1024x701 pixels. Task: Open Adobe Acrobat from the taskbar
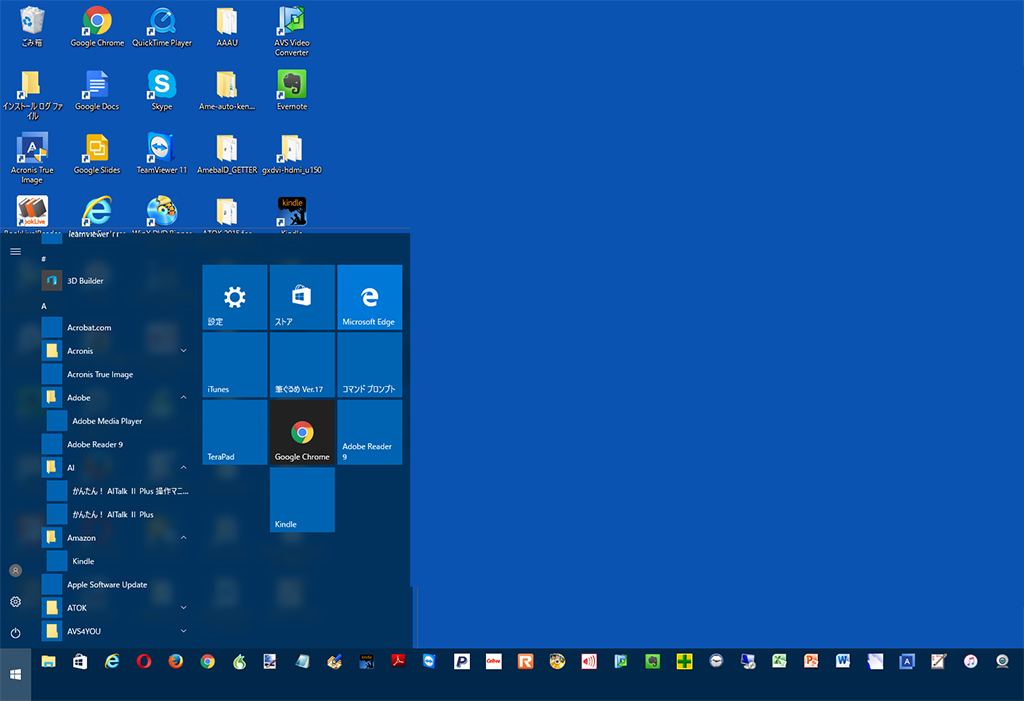pos(398,661)
